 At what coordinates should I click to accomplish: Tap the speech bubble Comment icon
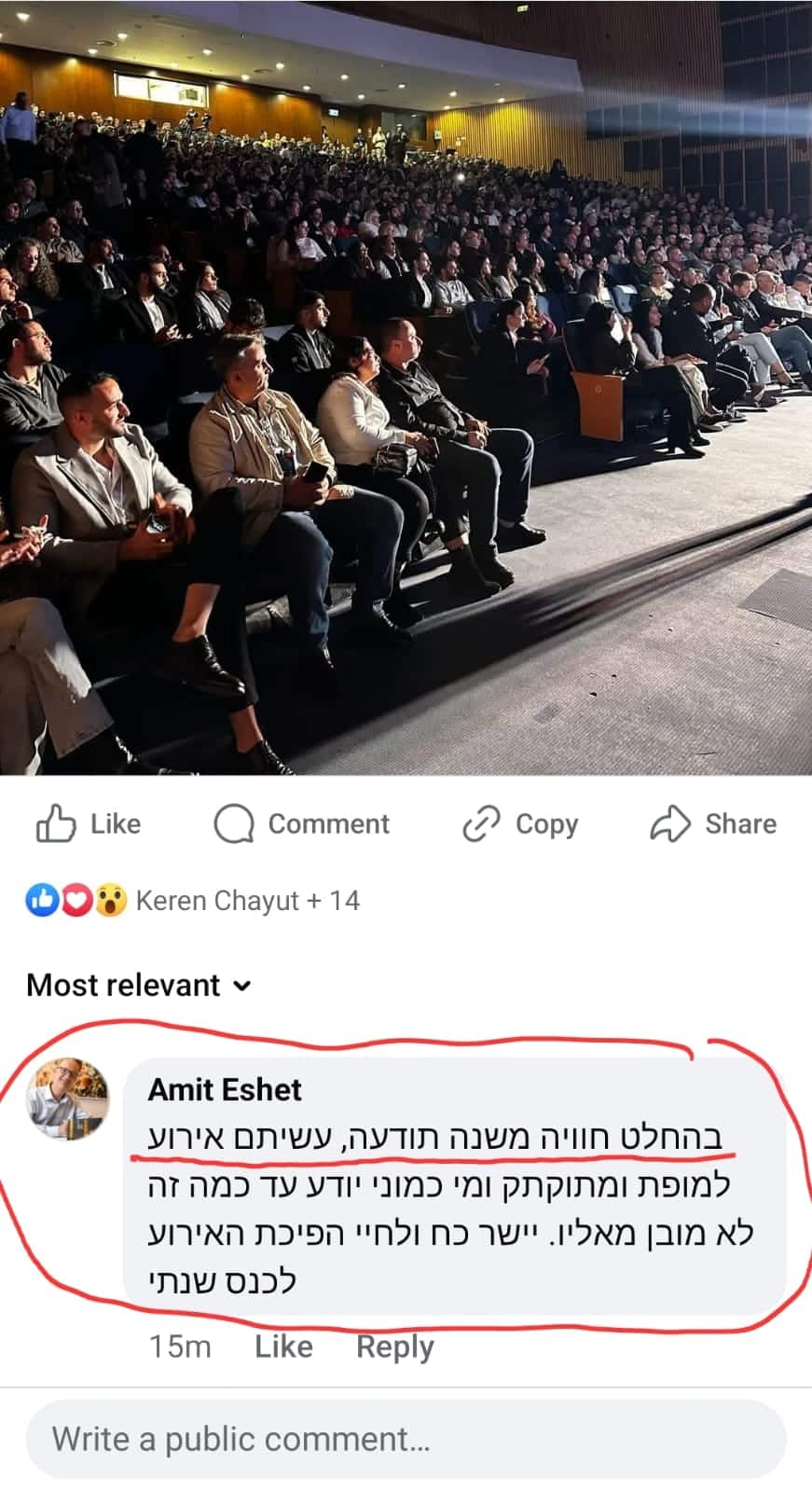[x=233, y=823]
